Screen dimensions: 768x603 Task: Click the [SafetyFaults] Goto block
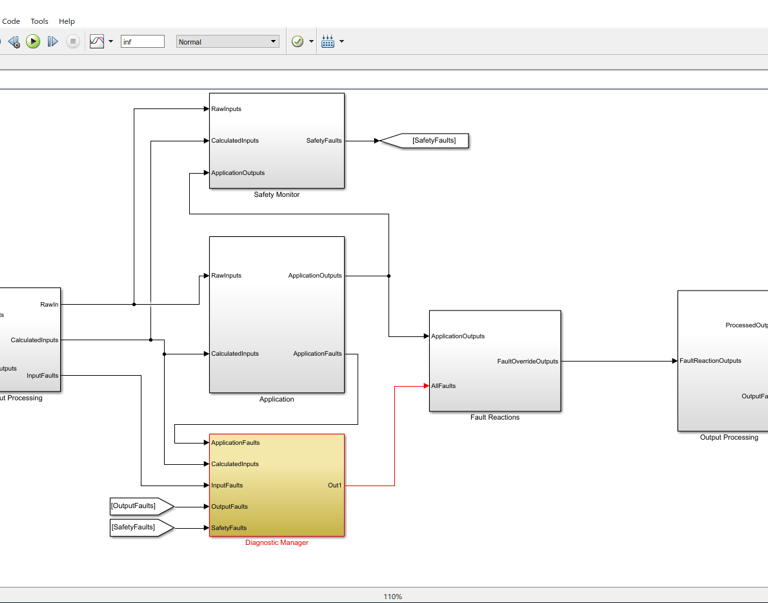pos(424,141)
